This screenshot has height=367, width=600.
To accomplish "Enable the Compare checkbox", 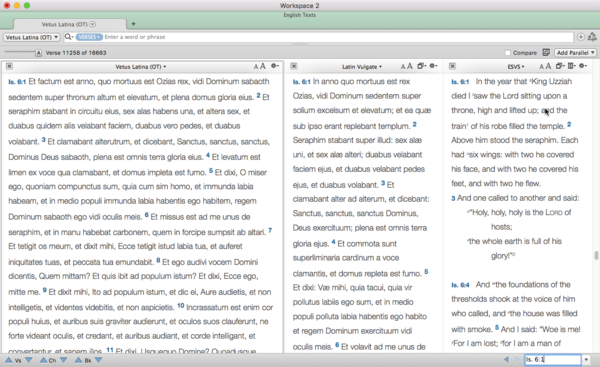I will click(x=507, y=53).
